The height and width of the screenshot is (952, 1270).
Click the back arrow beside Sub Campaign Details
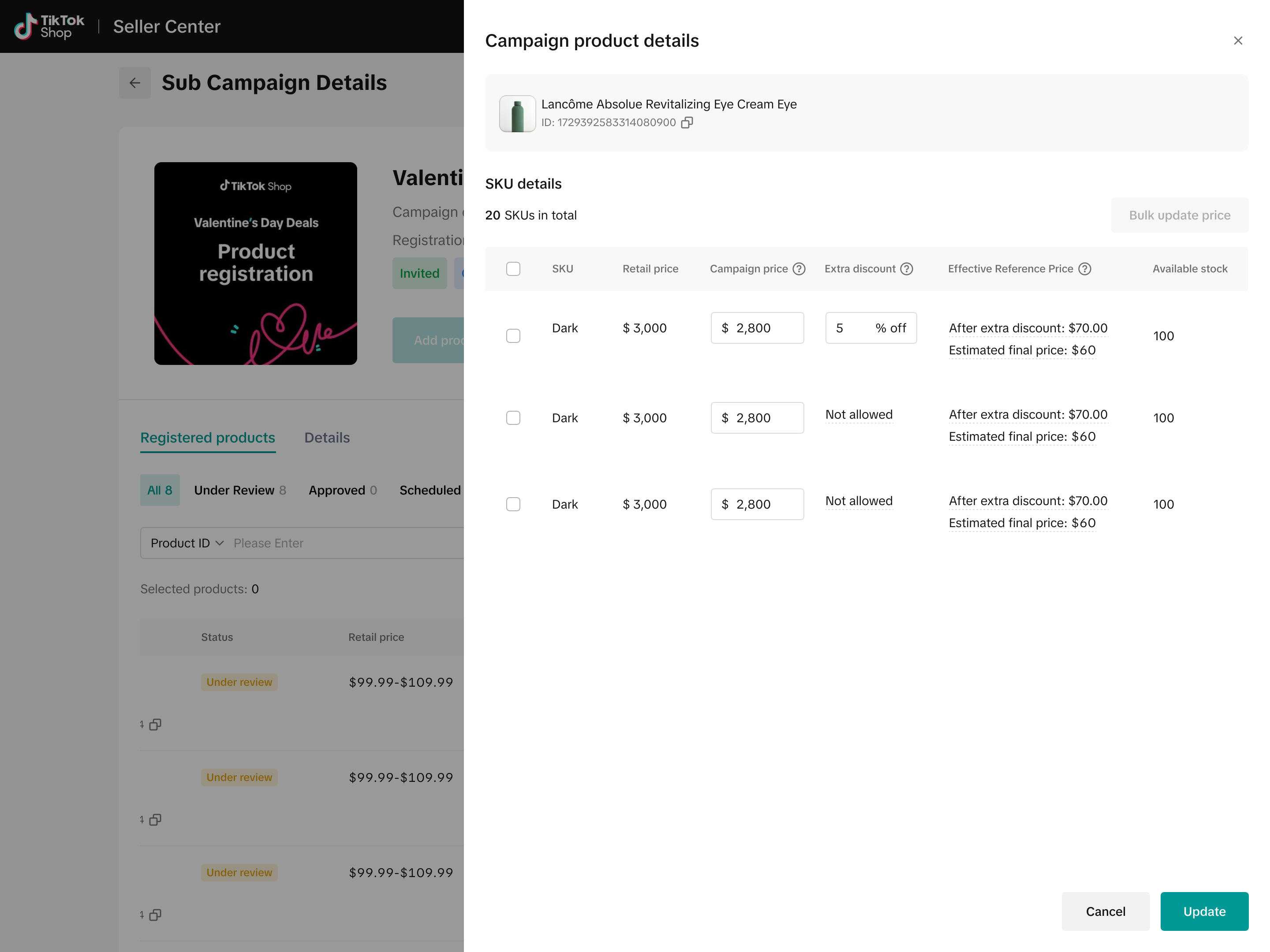click(x=135, y=82)
